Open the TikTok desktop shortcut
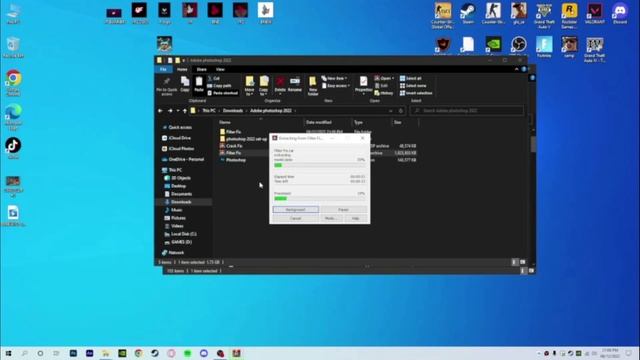640x360 pixels. [13, 149]
